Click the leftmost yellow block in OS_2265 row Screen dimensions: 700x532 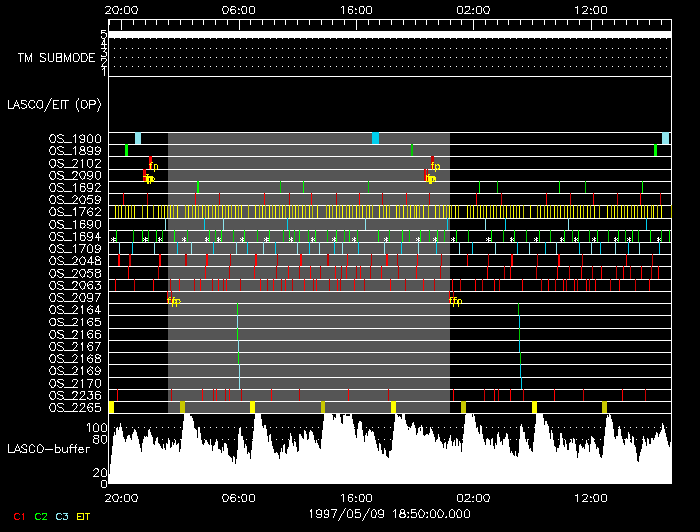(112, 407)
